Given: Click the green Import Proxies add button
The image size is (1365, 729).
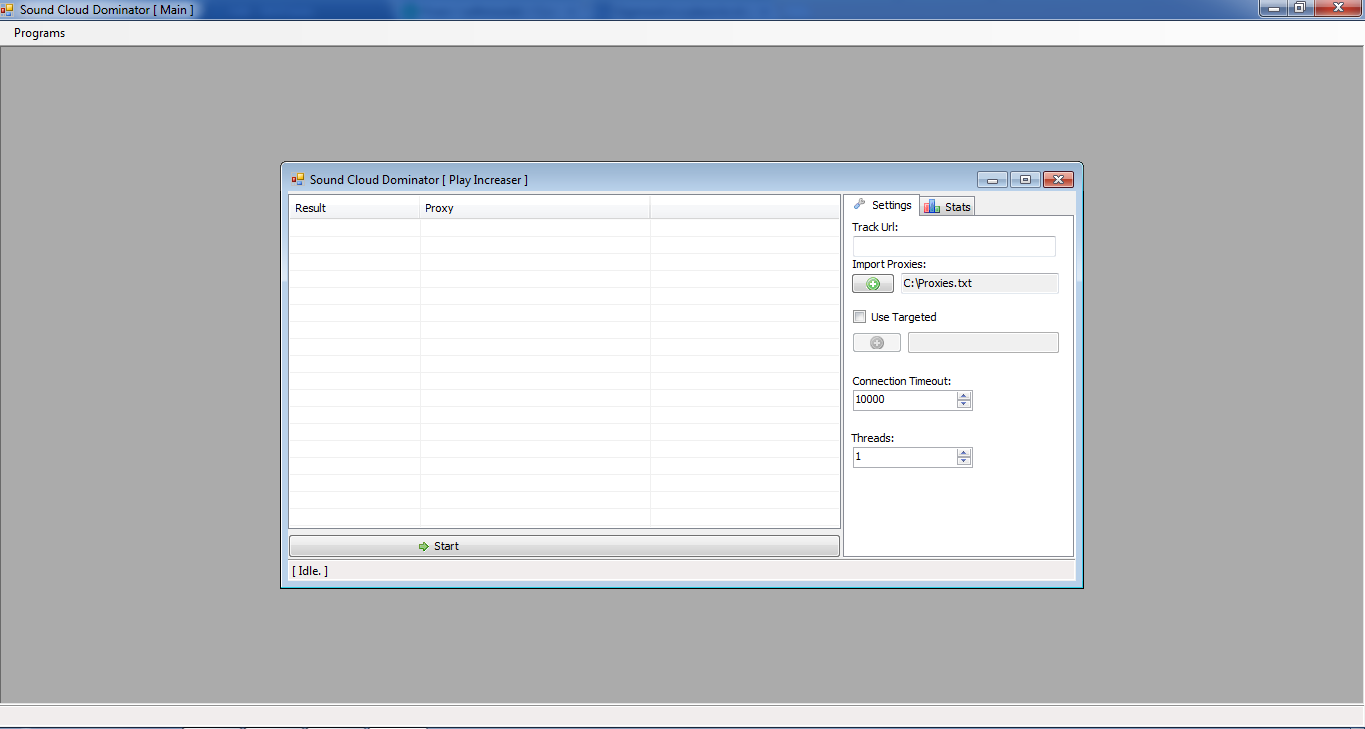Looking at the screenshot, I should click(872, 284).
